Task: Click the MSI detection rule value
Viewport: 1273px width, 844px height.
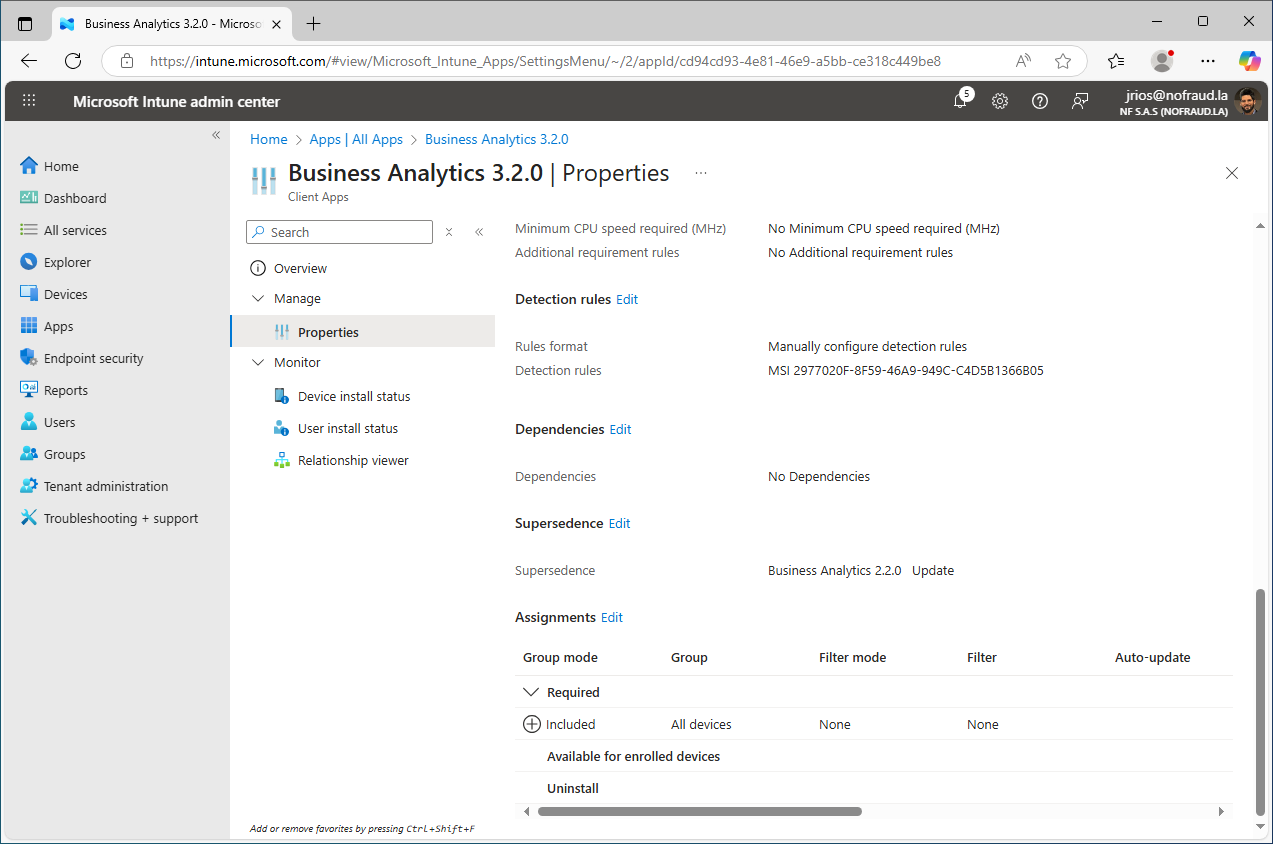Action: click(905, 370)
